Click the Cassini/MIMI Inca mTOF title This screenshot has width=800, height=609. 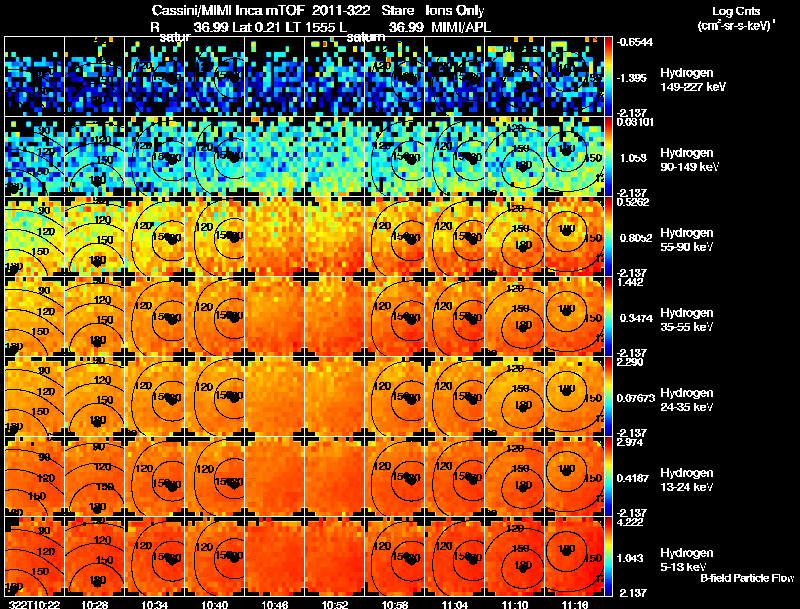tap(228, 10)
